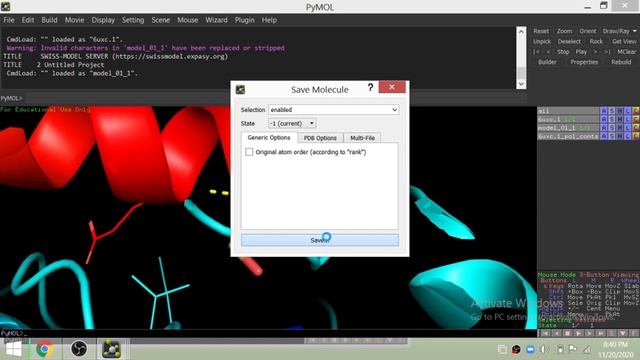
Task: Click the Get View button
Action: point(624,41)
